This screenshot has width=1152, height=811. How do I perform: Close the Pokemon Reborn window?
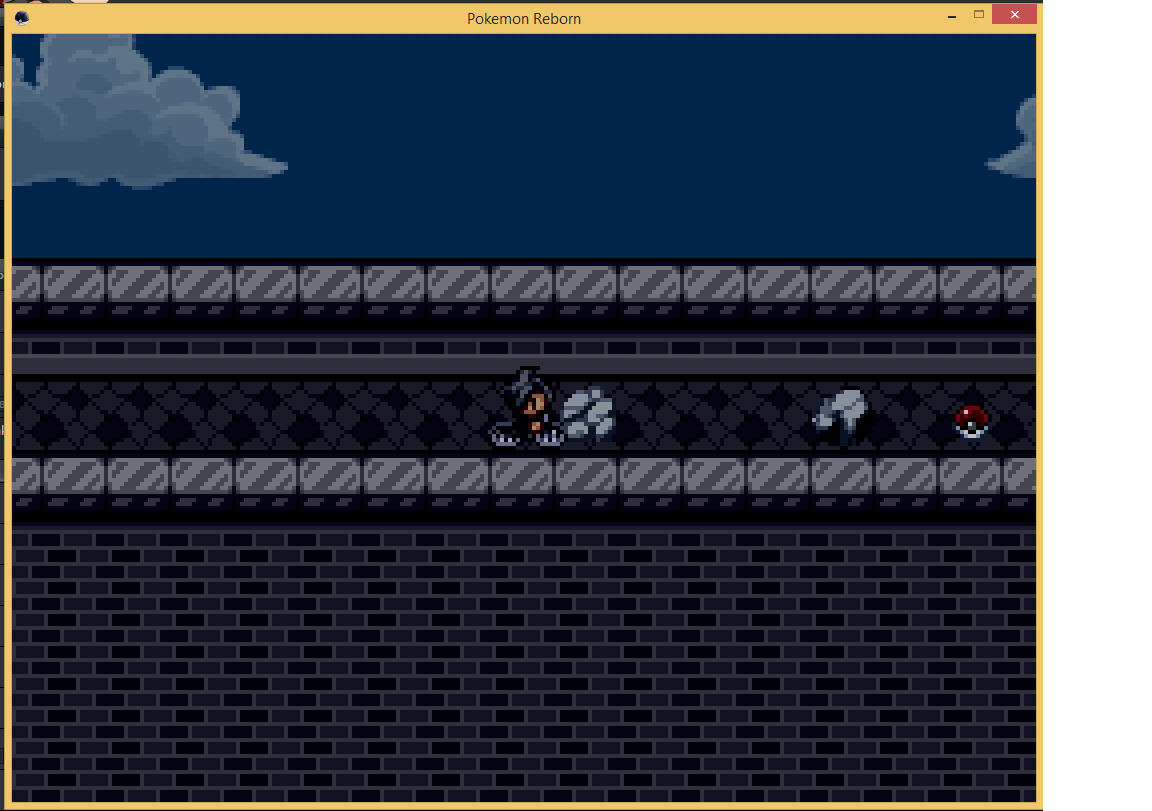point(1014,15)
